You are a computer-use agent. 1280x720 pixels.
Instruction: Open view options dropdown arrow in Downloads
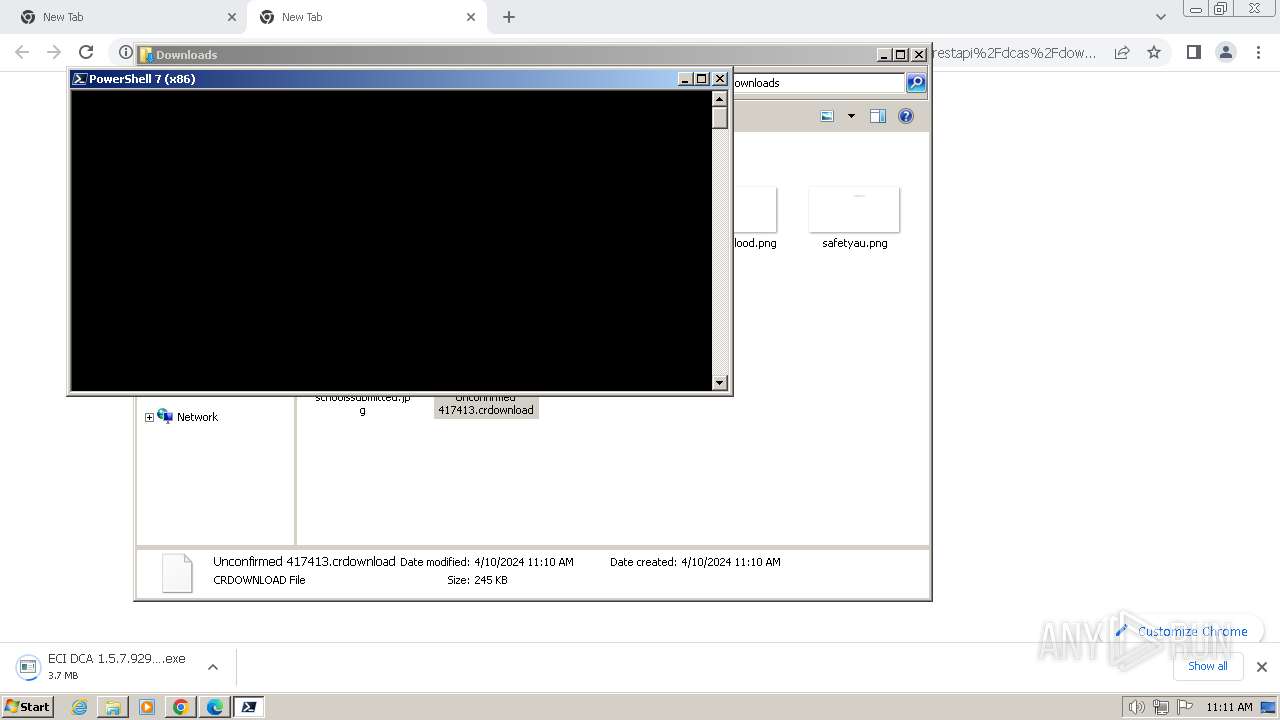pyautogui.click(x=851, y=116)
